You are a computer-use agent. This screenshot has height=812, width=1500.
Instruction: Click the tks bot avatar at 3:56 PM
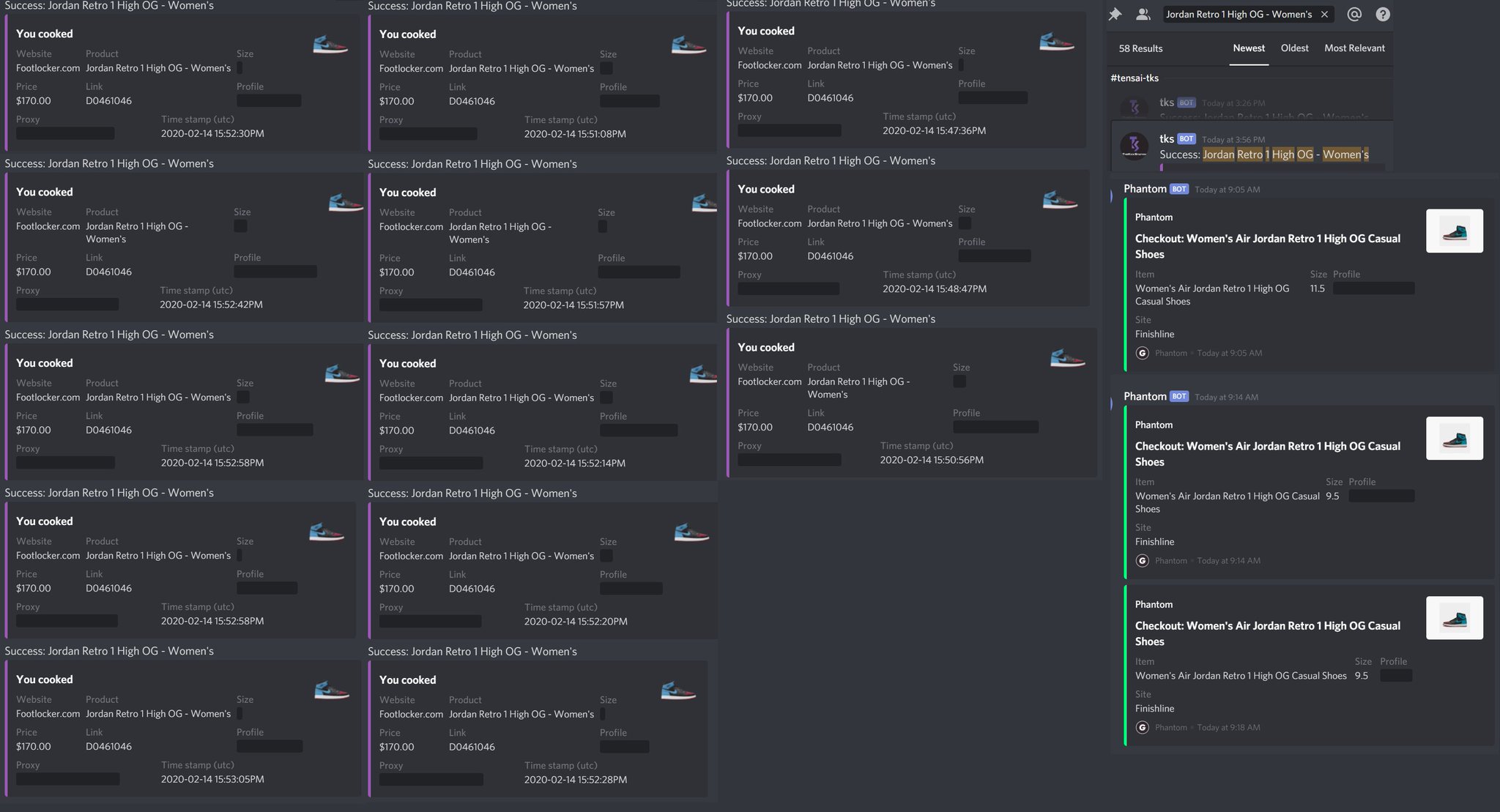[x=1135, y=146]
